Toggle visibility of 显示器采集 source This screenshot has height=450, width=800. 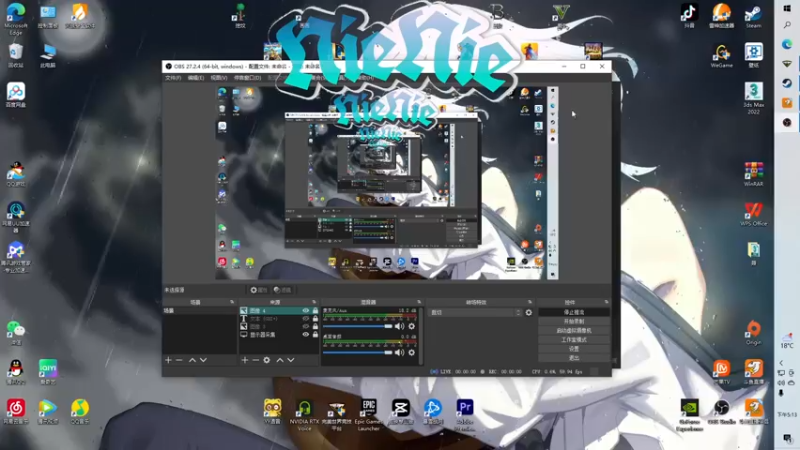(x=306, y=335)
